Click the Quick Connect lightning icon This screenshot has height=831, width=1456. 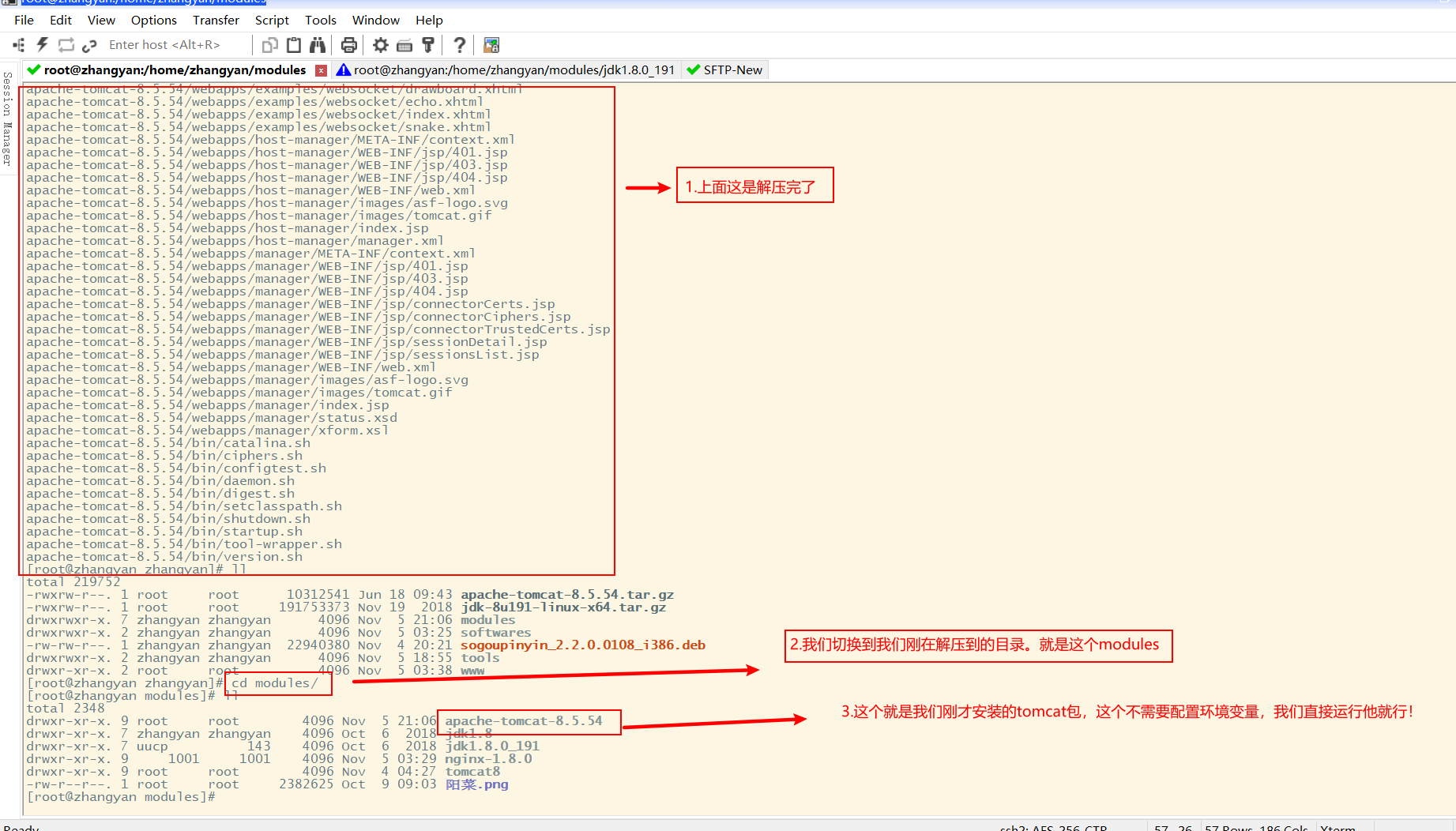(x=43, y=45)
